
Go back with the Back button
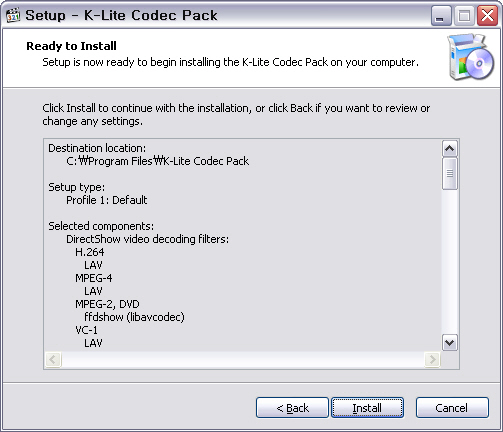click(292, 407)
